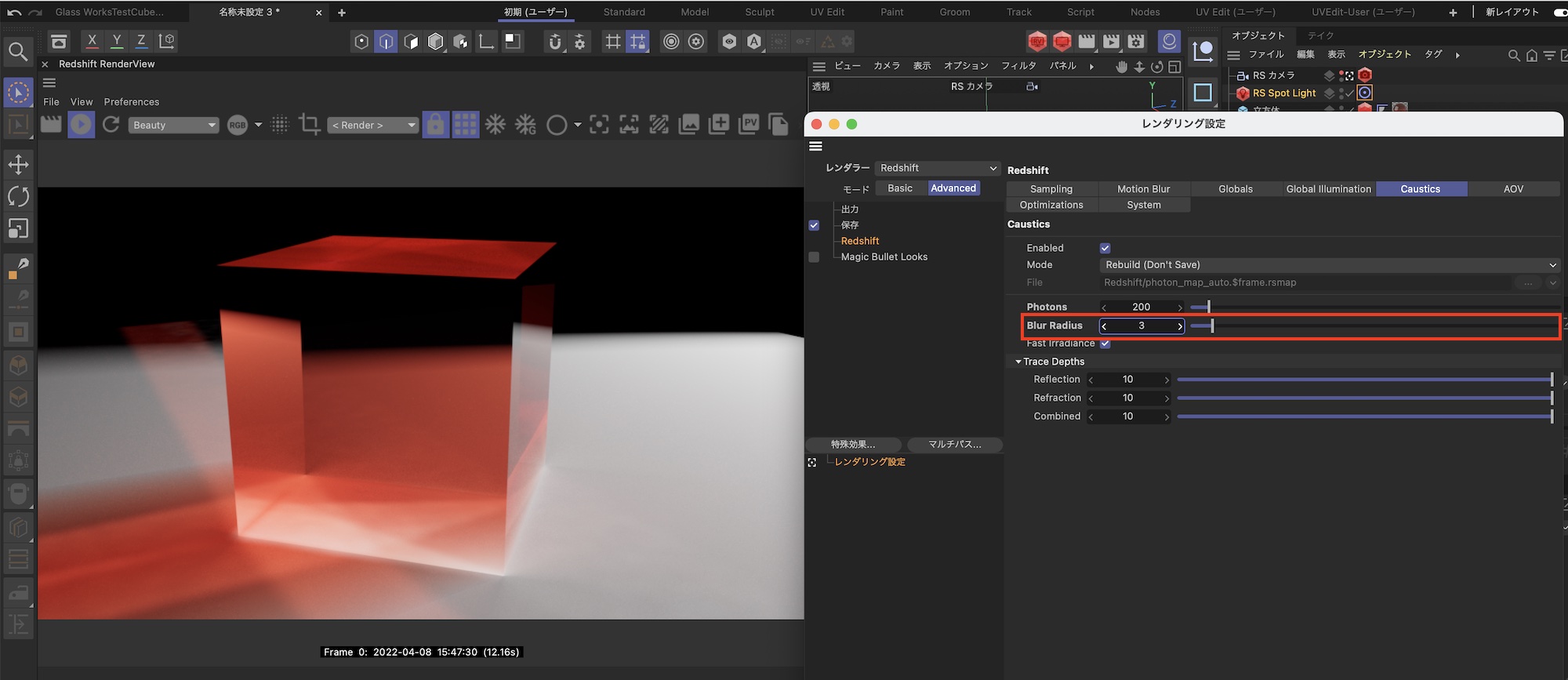Switch to the Global Illumination tab

1328,189
